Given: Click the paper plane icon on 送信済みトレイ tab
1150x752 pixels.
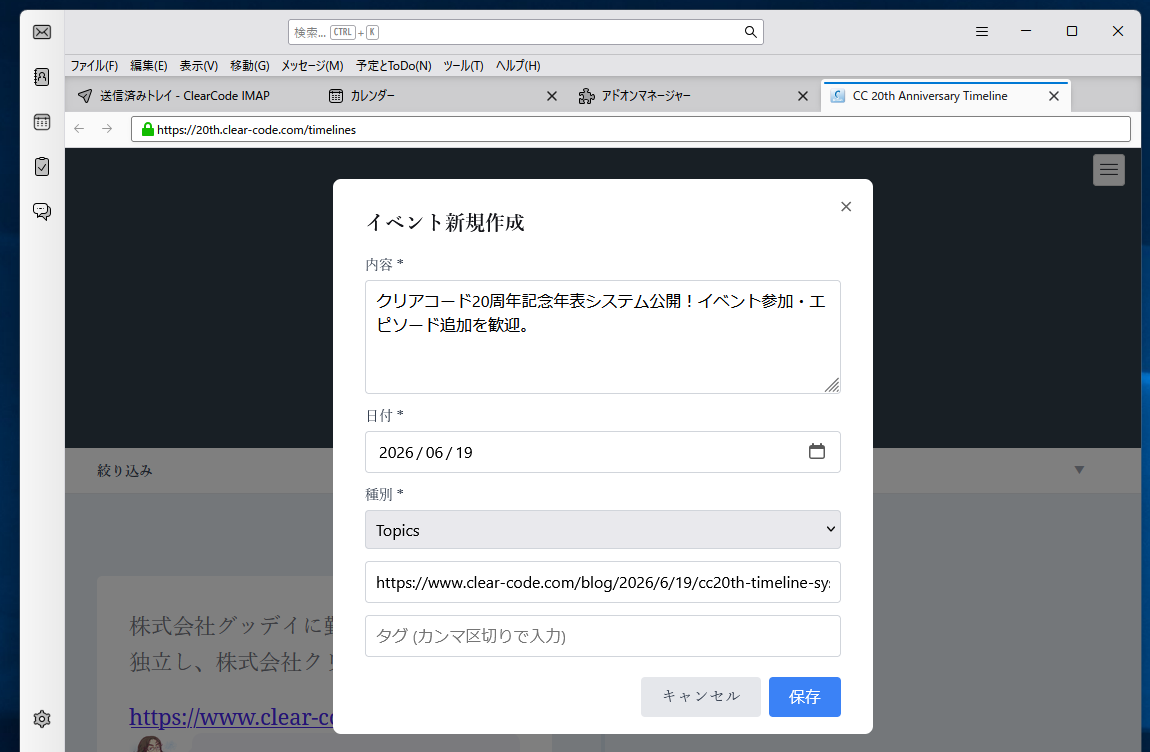Looking at the screenshot, I should point(85,96).
